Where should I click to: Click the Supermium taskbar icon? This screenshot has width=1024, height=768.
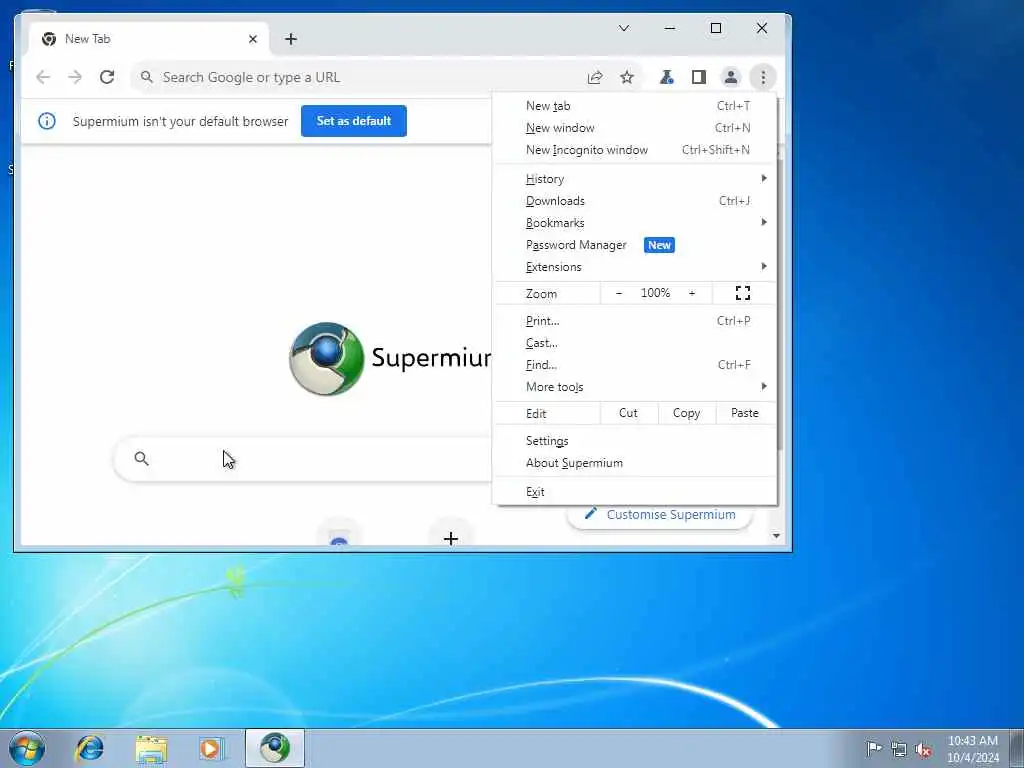pyautogui.click(x=275, y=748)
